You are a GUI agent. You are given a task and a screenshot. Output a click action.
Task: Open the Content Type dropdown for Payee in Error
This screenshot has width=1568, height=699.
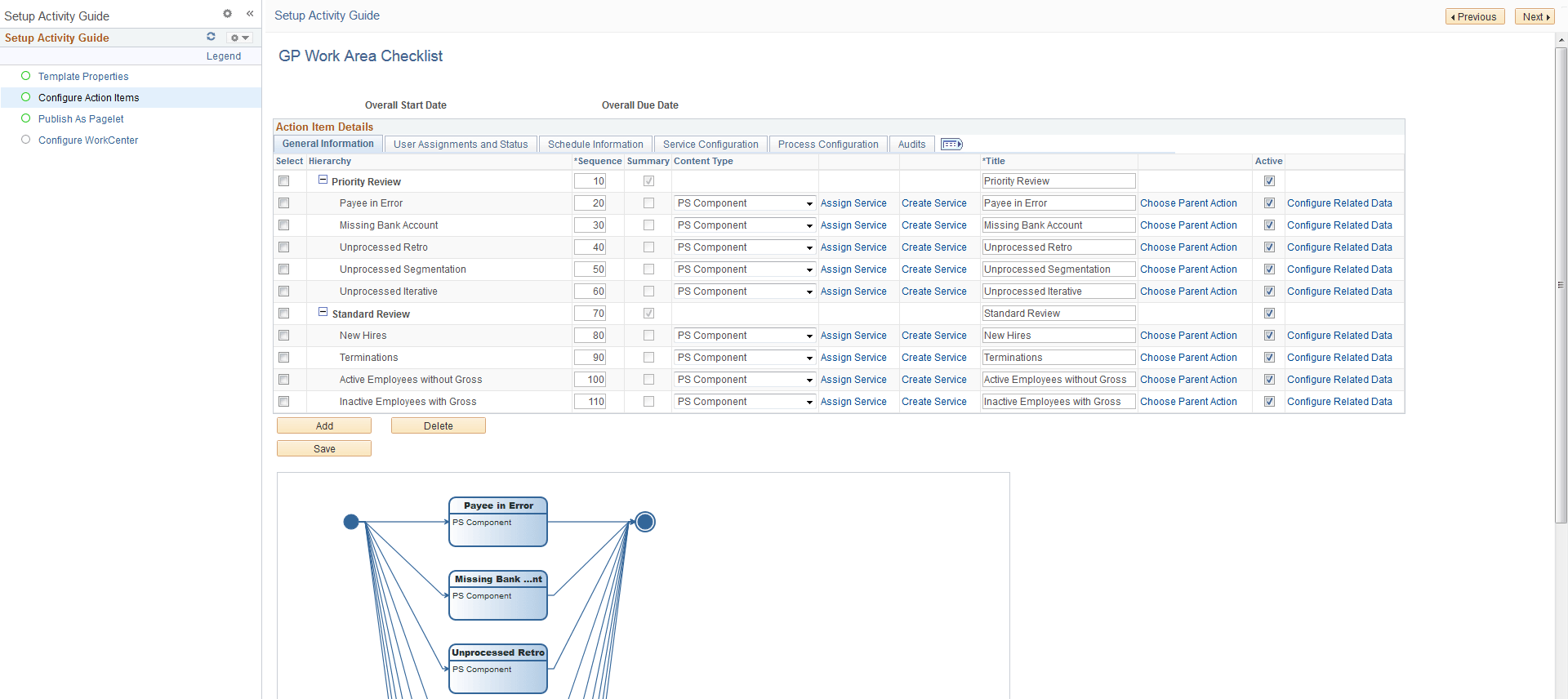pos(745,203)
